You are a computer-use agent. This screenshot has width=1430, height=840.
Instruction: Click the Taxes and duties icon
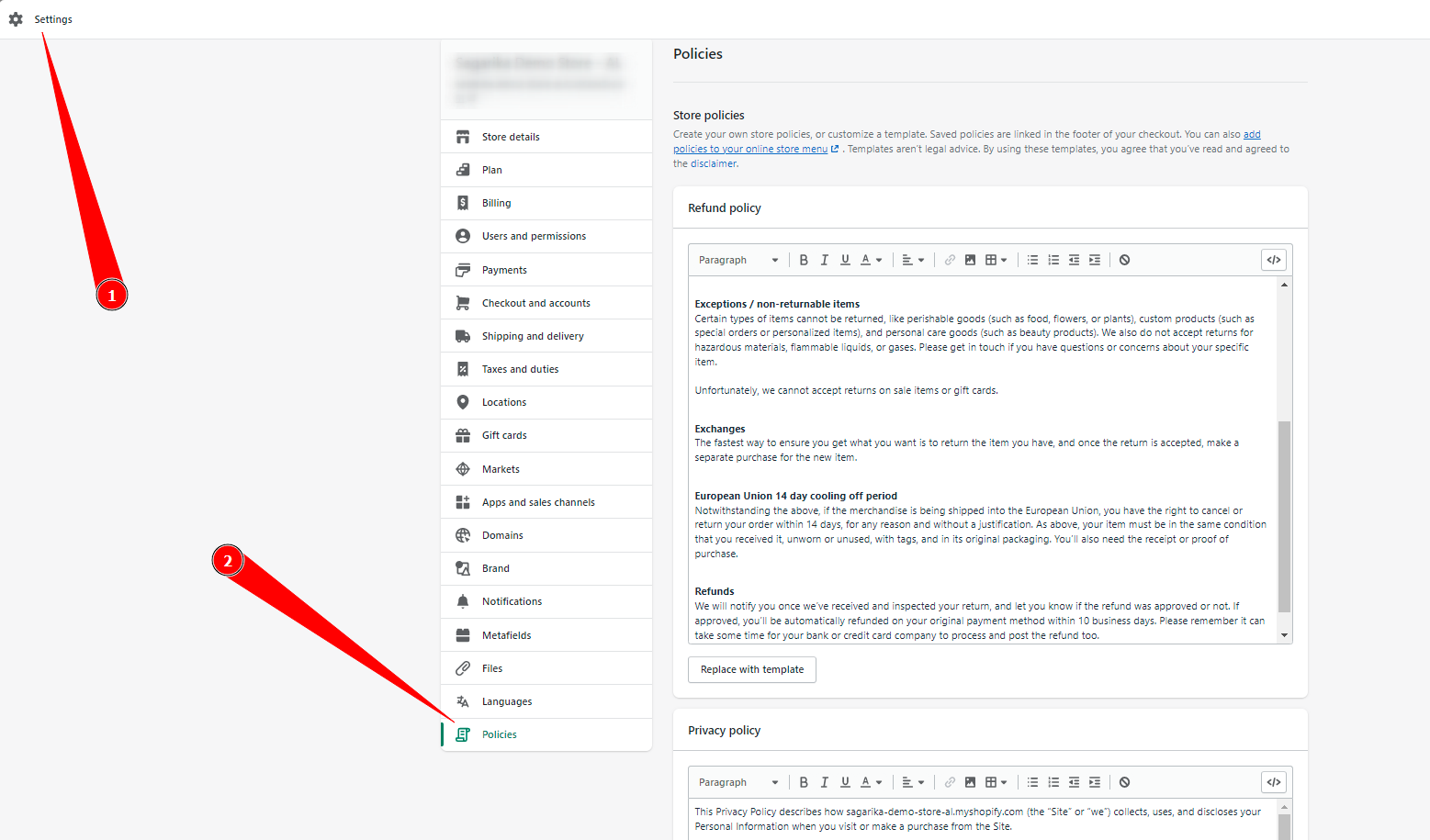coord(463,369)
